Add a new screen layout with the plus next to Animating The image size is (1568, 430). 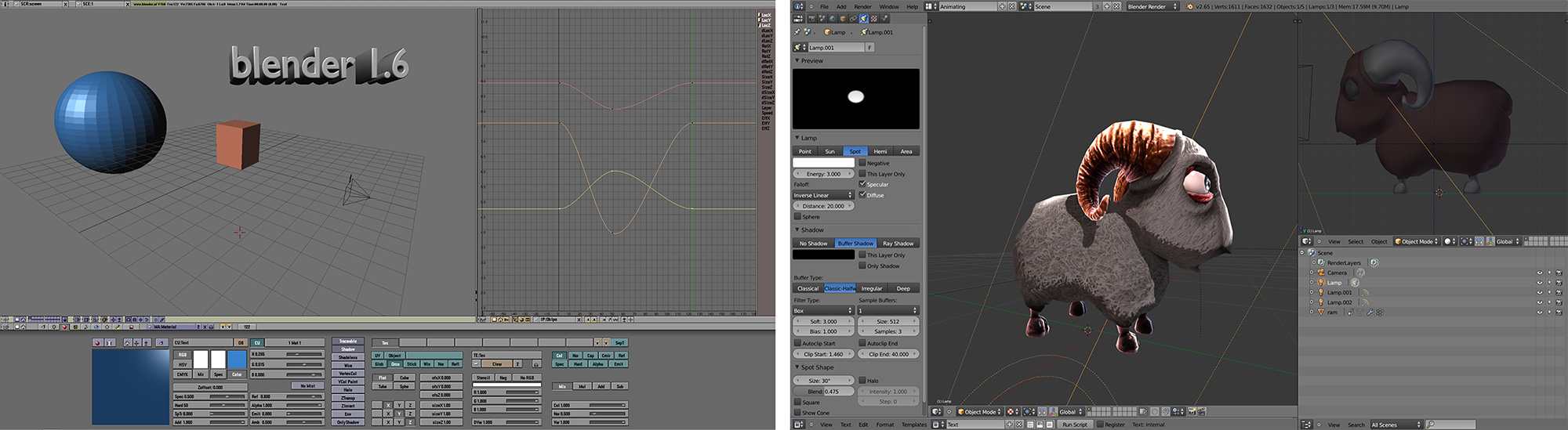coord(1002,6)
